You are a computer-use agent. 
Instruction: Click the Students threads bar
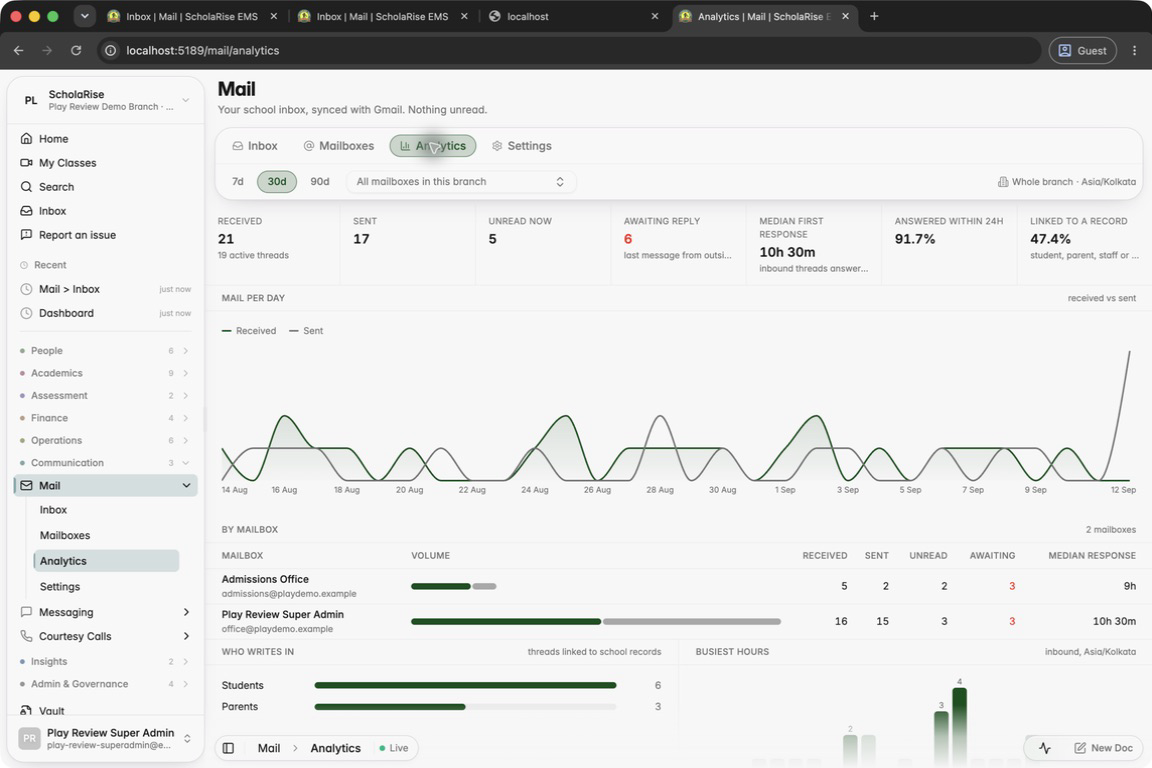point(465,685)
